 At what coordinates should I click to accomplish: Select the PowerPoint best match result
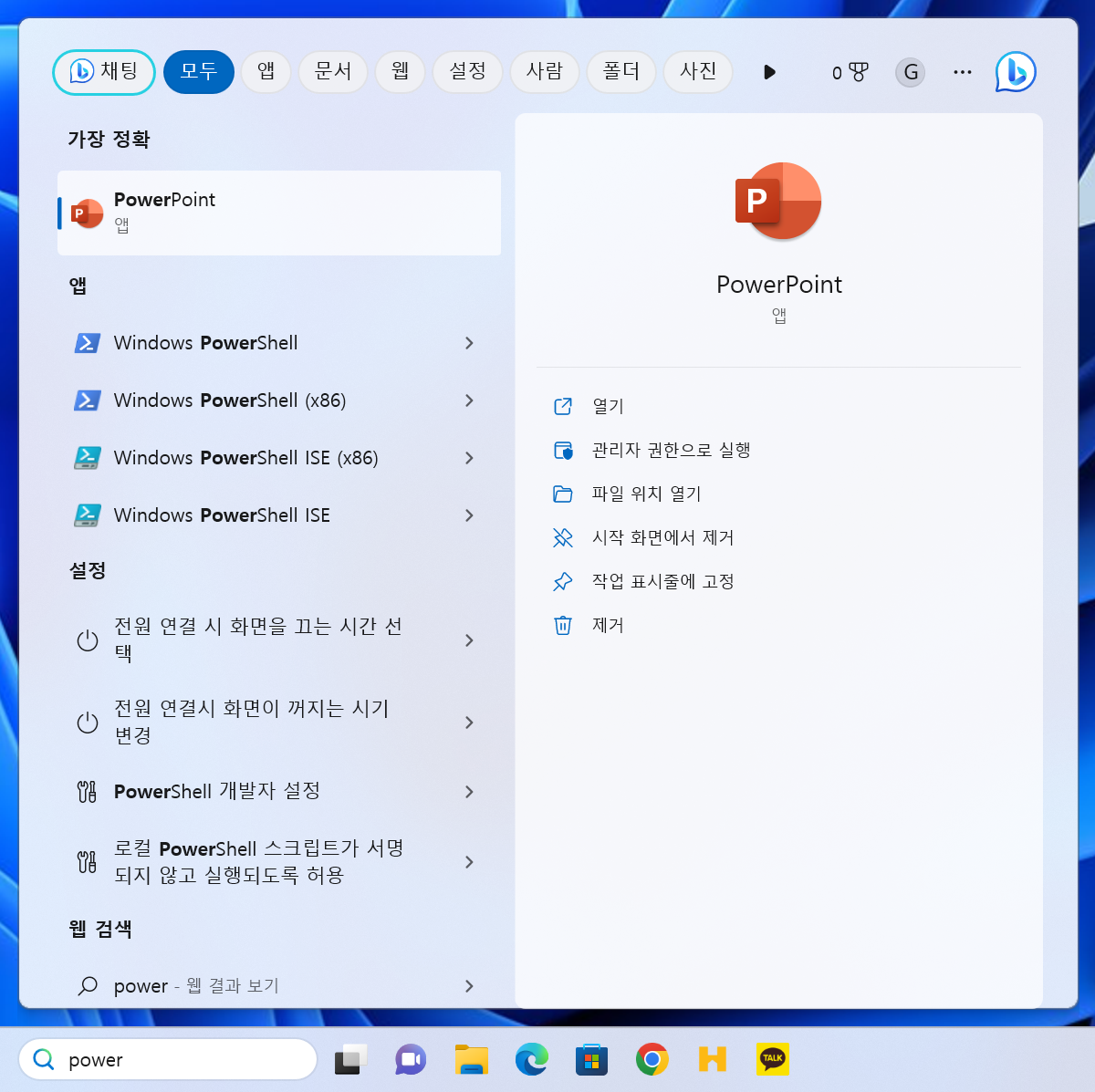pos(279,213)
